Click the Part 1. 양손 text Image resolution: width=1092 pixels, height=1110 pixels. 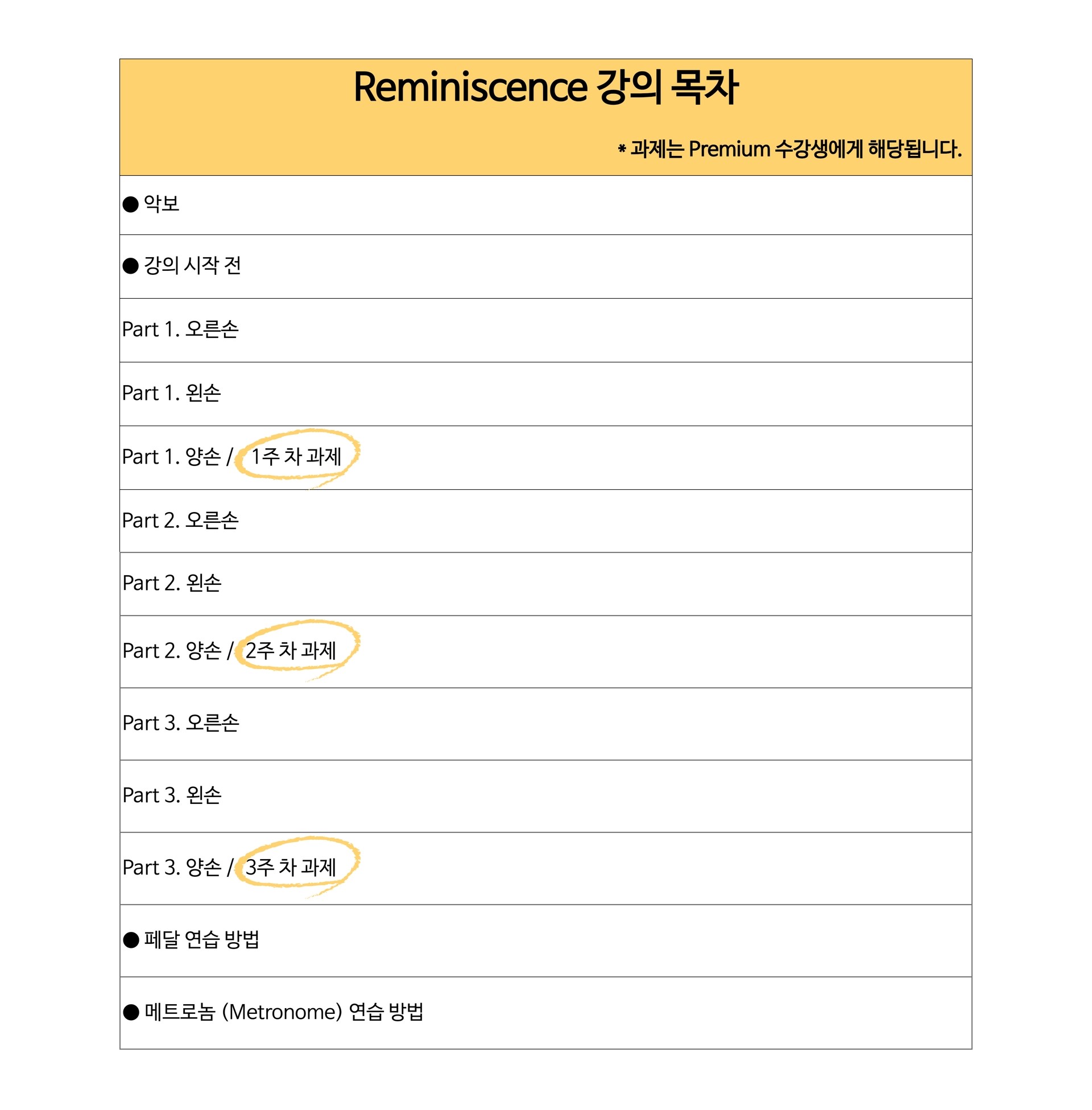click(x=172, y=457)
